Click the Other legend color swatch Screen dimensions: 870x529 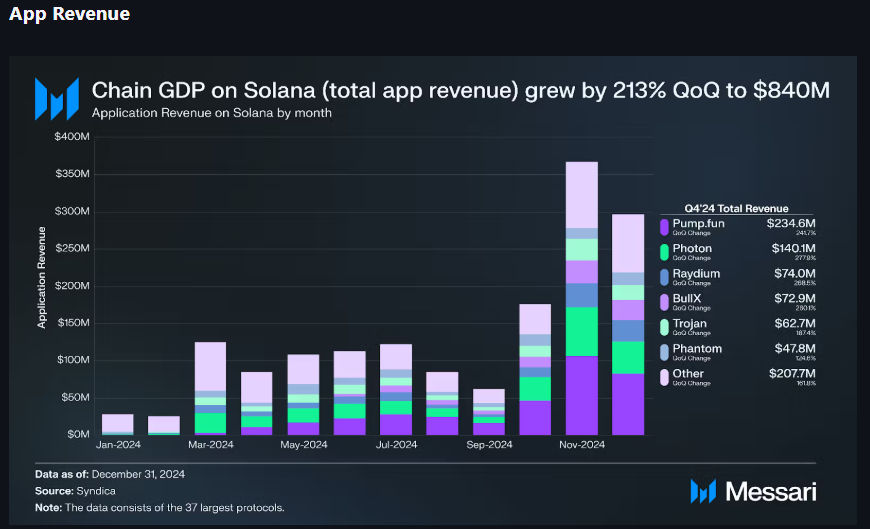click(664, 376)
